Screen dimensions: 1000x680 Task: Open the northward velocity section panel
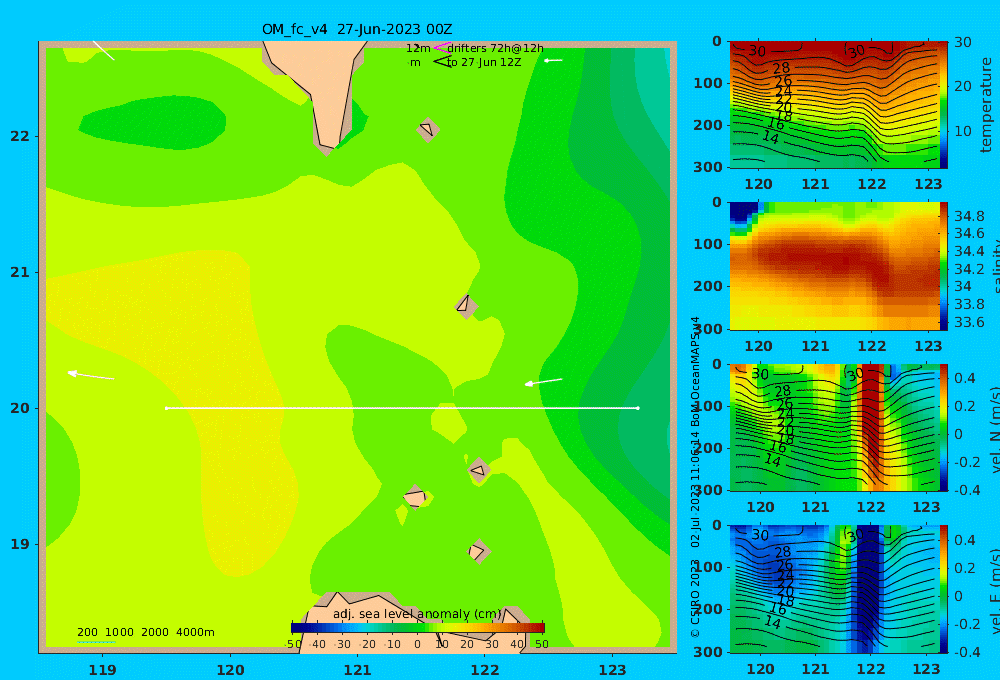click(835, 427)
